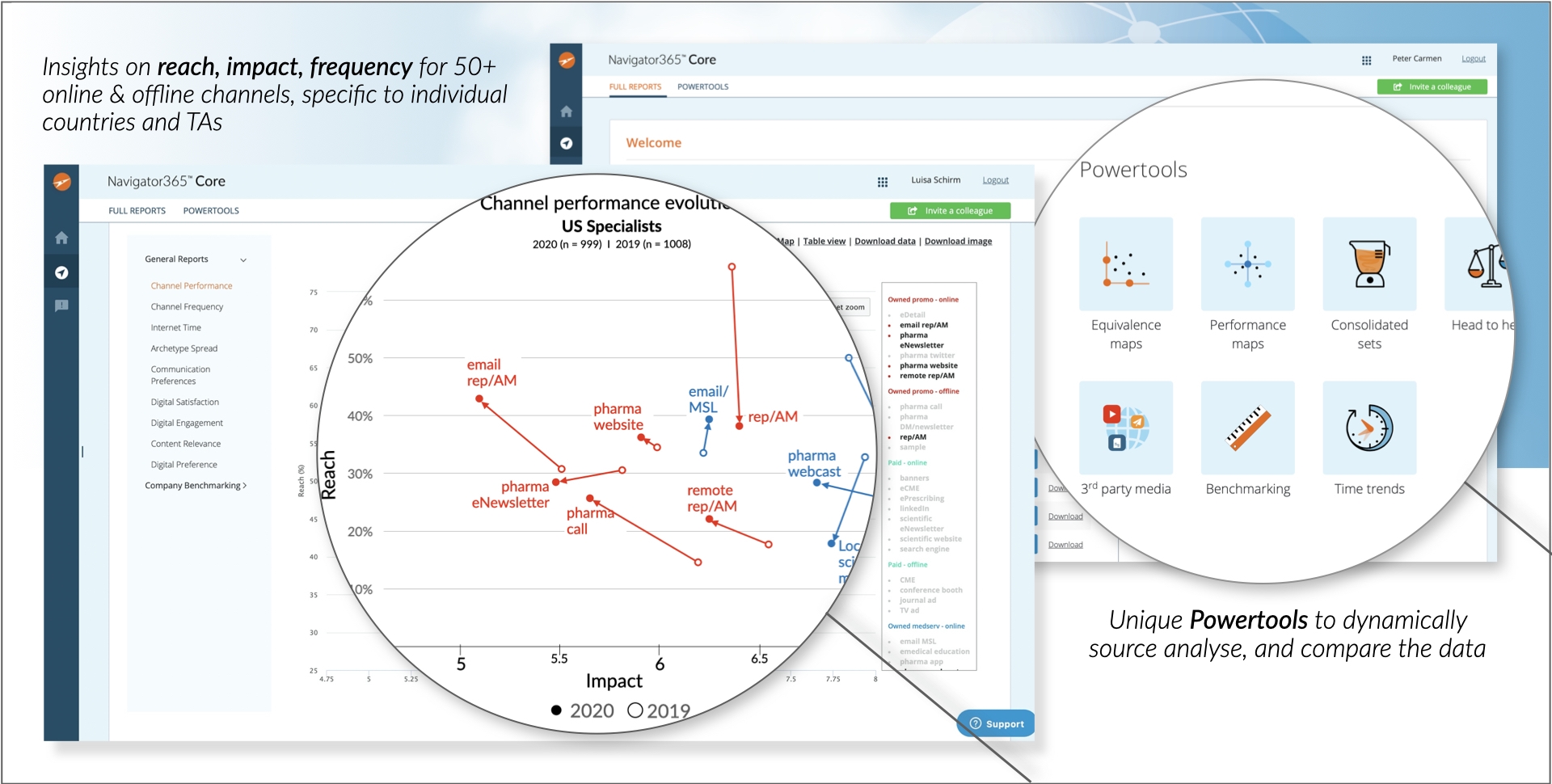Open FULL REPORTS tab in front window
The height and width of the screenshot is (784, 1552).
coord(137,211)
